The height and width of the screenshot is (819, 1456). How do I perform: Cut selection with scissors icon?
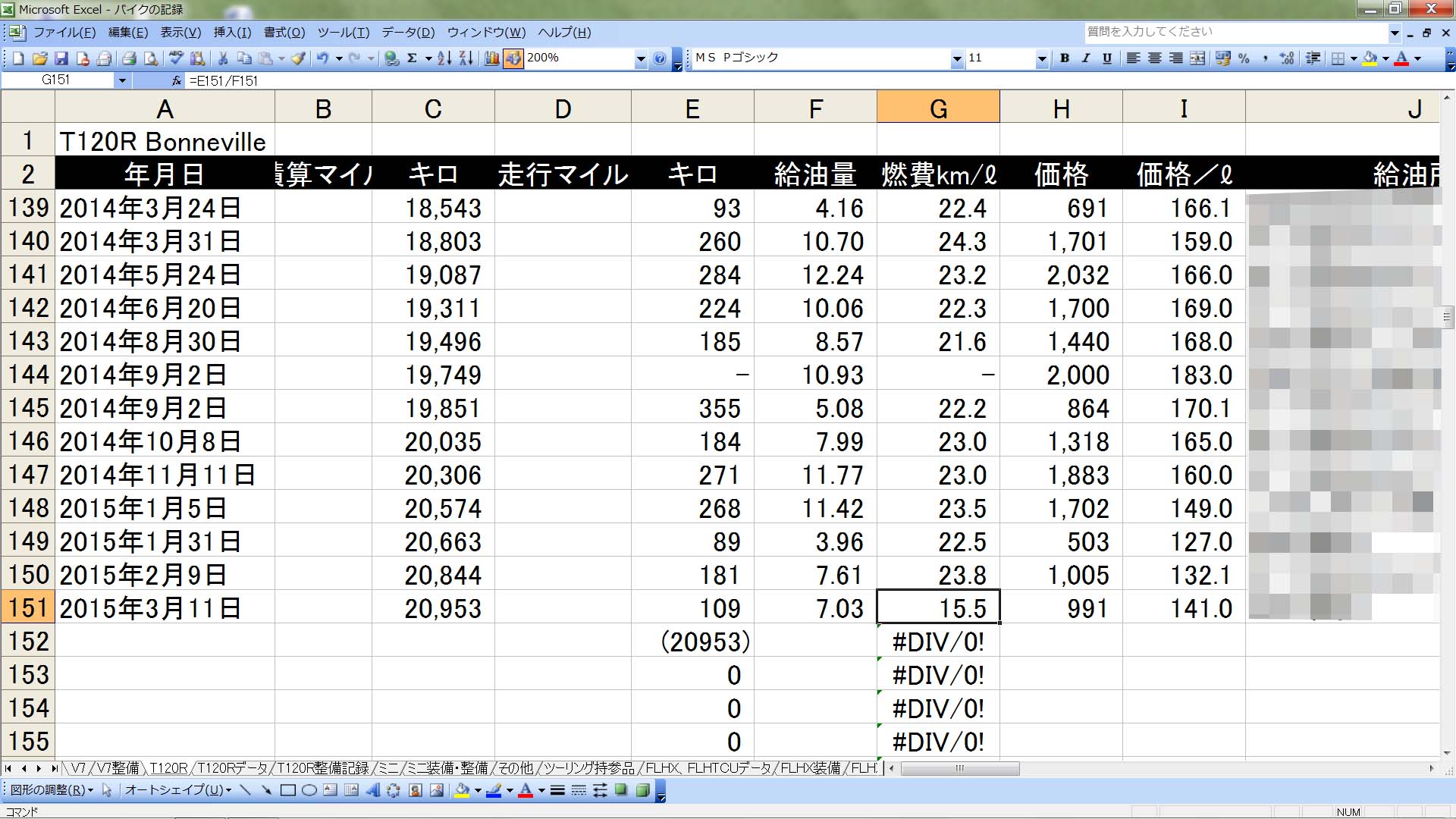coord(223,58)
